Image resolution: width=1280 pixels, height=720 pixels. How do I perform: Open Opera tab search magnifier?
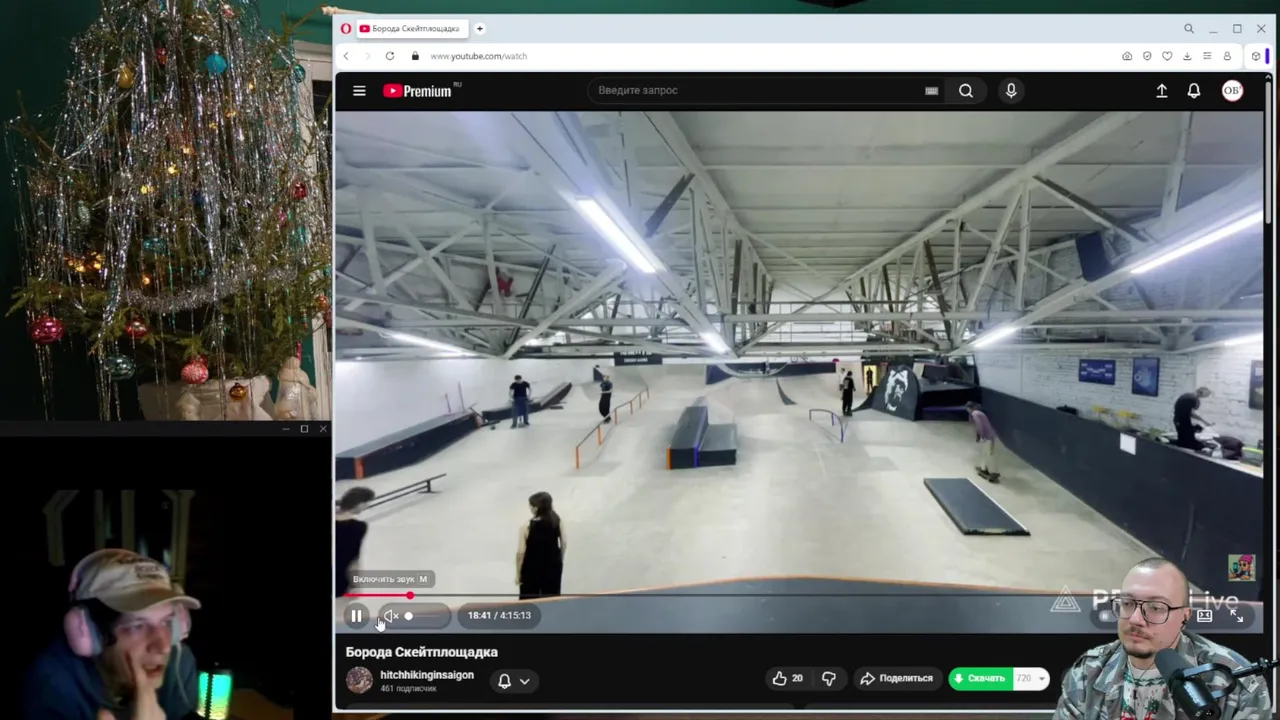[x=1189, y=29]
